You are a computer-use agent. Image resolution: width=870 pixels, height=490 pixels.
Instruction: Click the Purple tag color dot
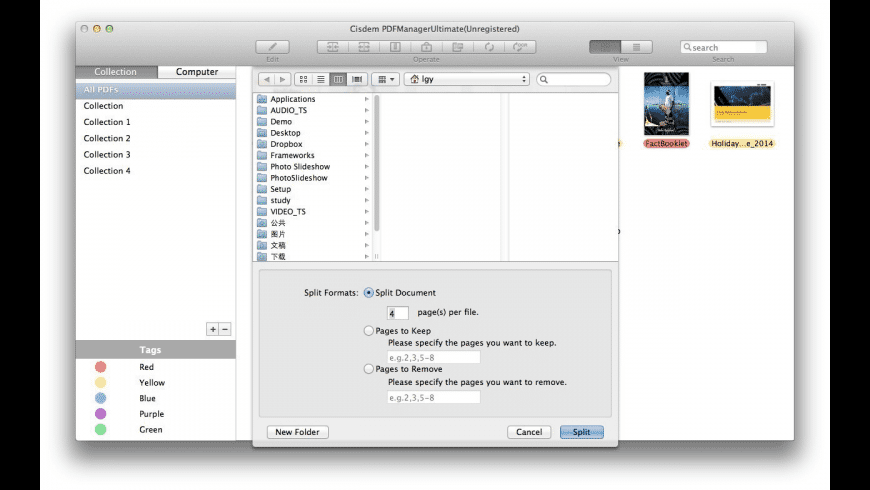click(100, 413)
